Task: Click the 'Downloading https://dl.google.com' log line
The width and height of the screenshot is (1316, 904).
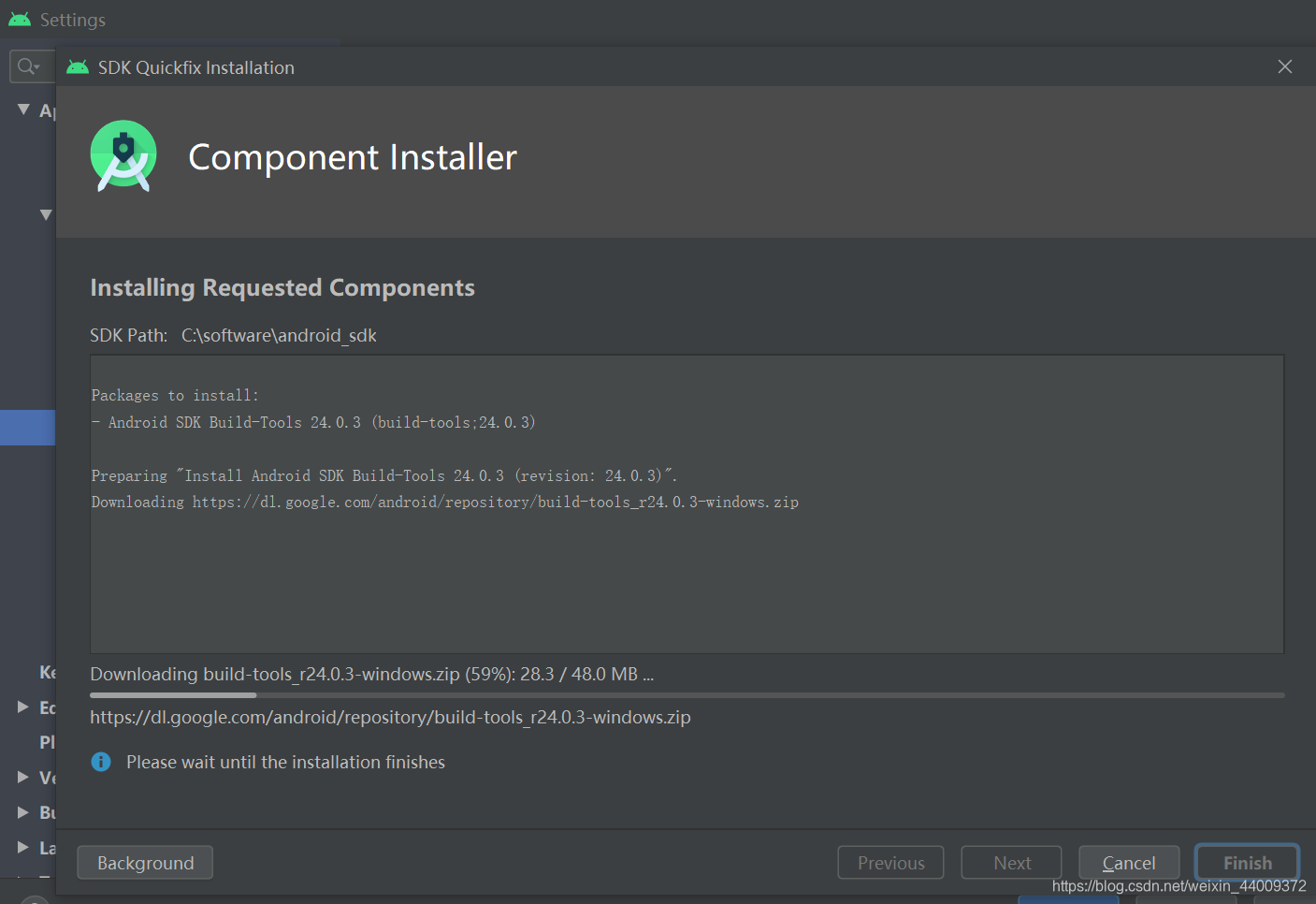Action: tap(445, 503)
